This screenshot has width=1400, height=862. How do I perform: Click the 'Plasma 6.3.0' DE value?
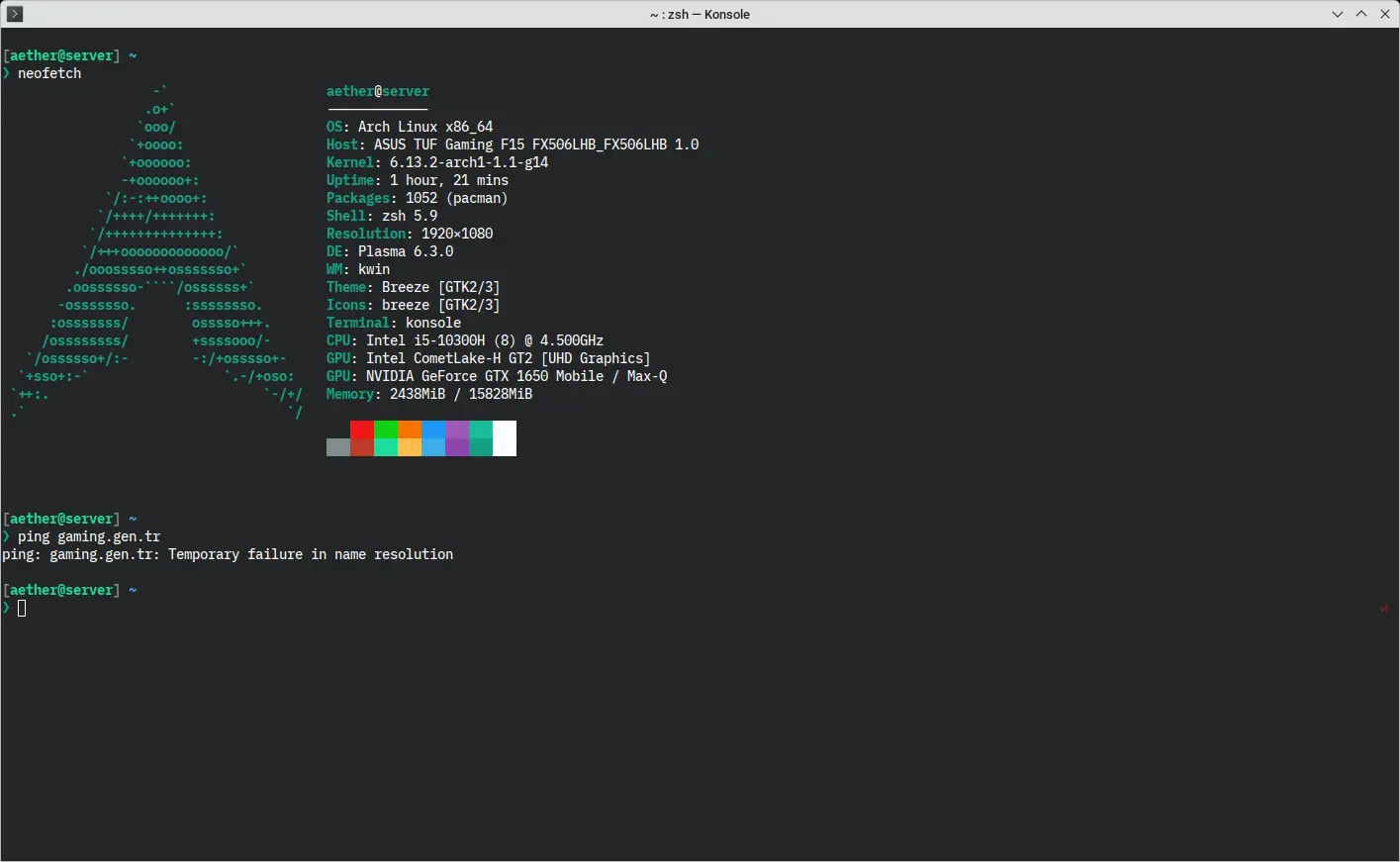[406, 251]
